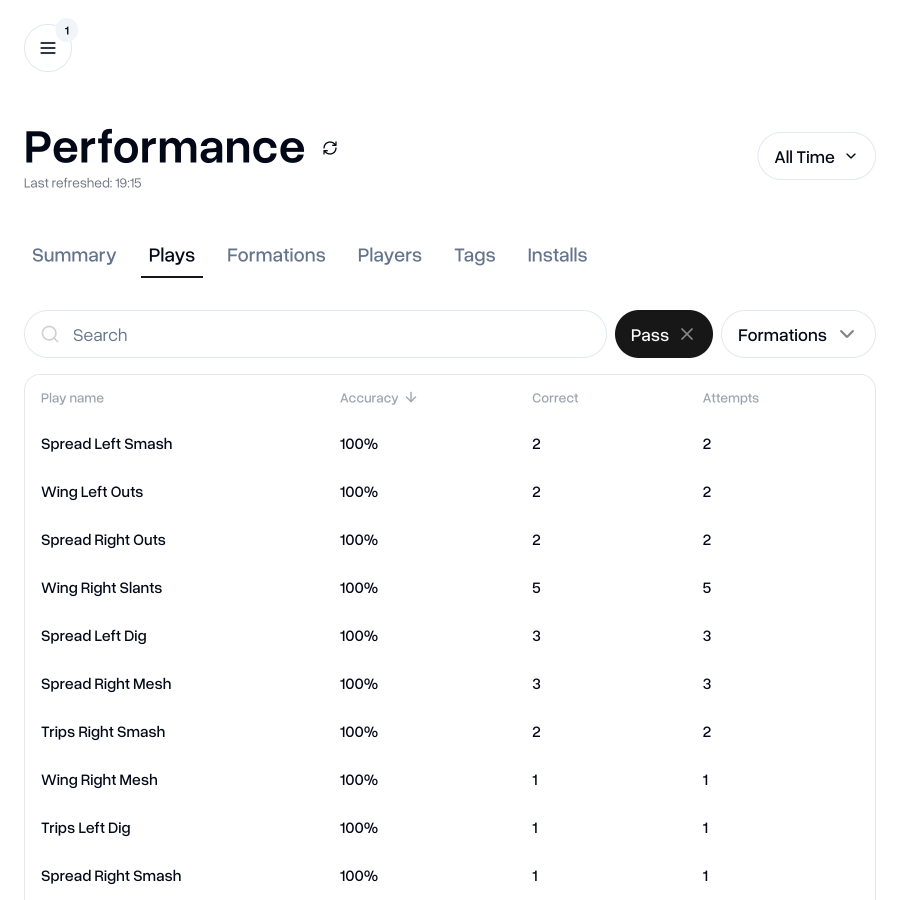Image resolution: width=900 pixels, height=900 pixels.
Task: Toggle the Pass filter chip
Action: [x=650, y=334]
